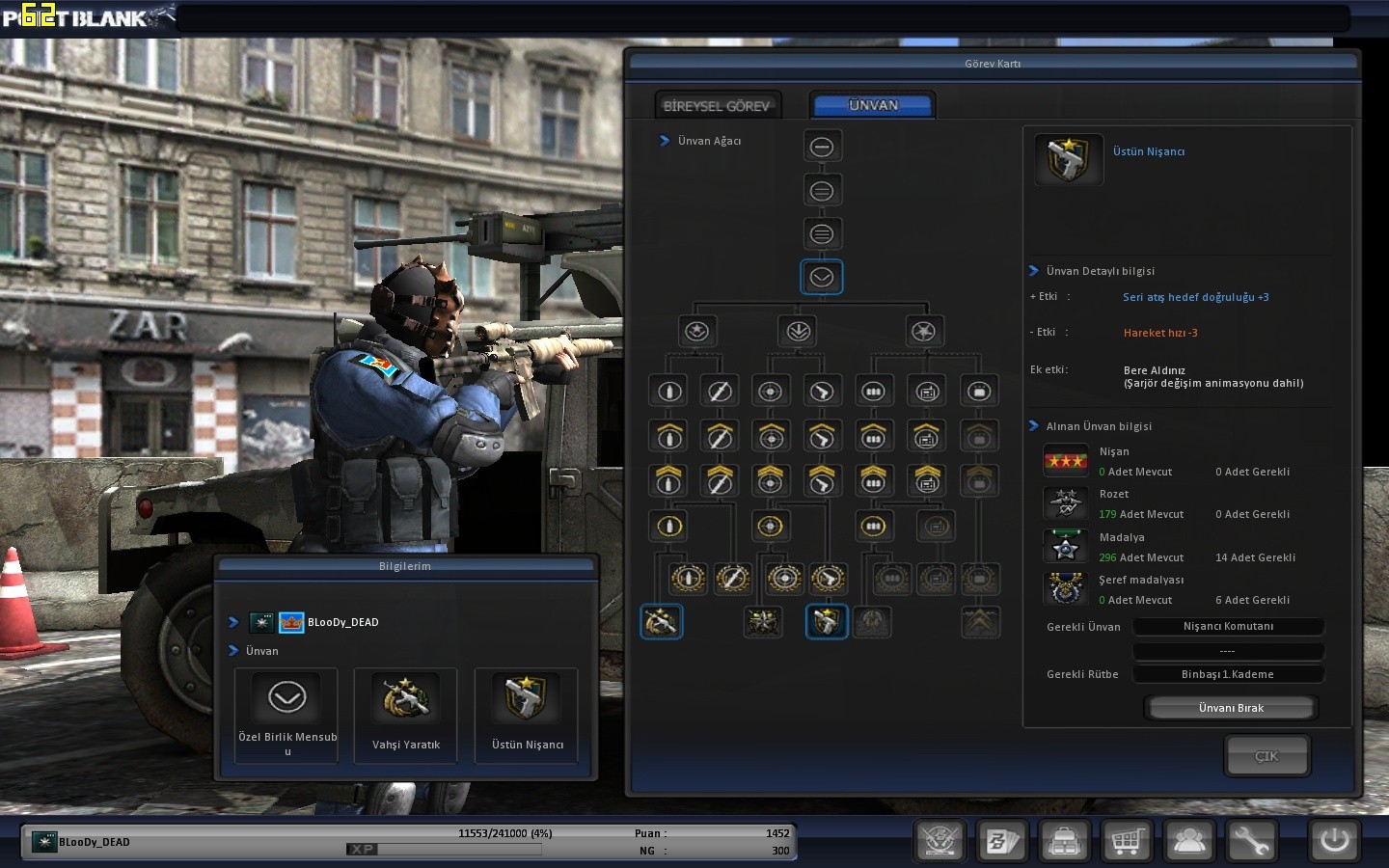Select the double down-arrow node on the middle branch
Screen dimensions: 1389x868
(798, 332)
